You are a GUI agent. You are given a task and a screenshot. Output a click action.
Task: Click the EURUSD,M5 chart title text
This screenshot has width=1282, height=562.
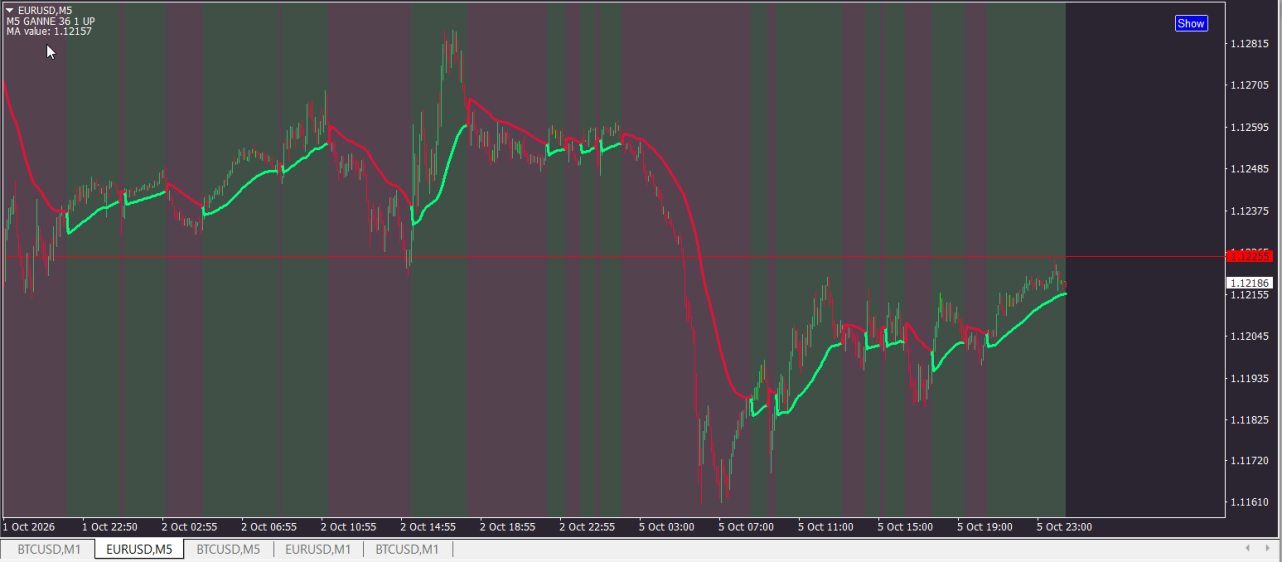45,10
